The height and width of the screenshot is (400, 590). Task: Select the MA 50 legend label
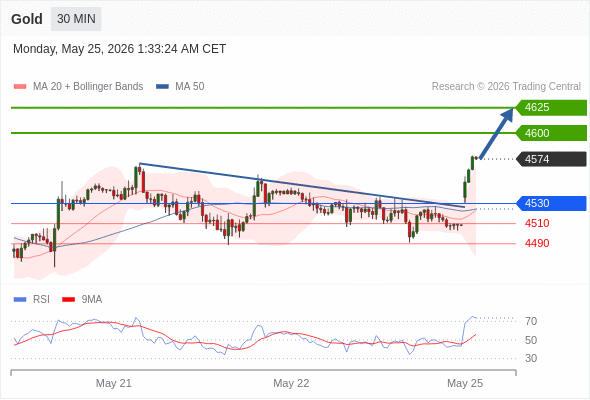point(190,87)
